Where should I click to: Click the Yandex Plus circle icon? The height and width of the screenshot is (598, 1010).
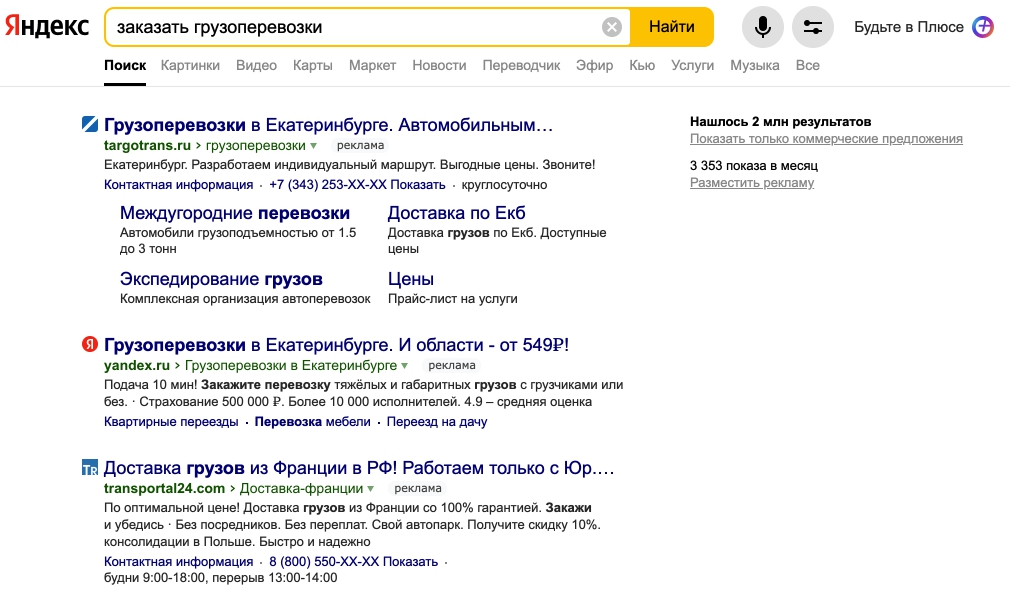983,27
